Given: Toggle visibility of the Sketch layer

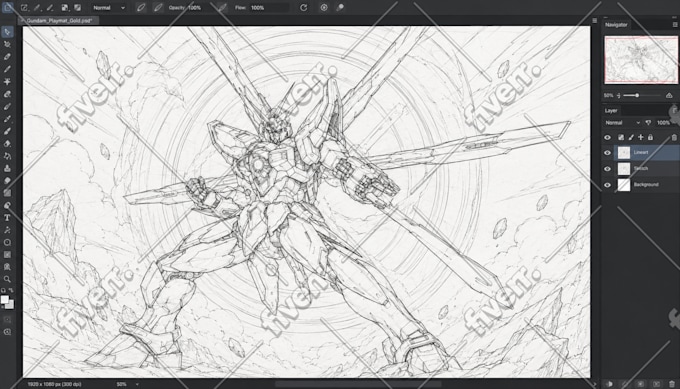Looking at the screenshot, I should pos(607,169).
